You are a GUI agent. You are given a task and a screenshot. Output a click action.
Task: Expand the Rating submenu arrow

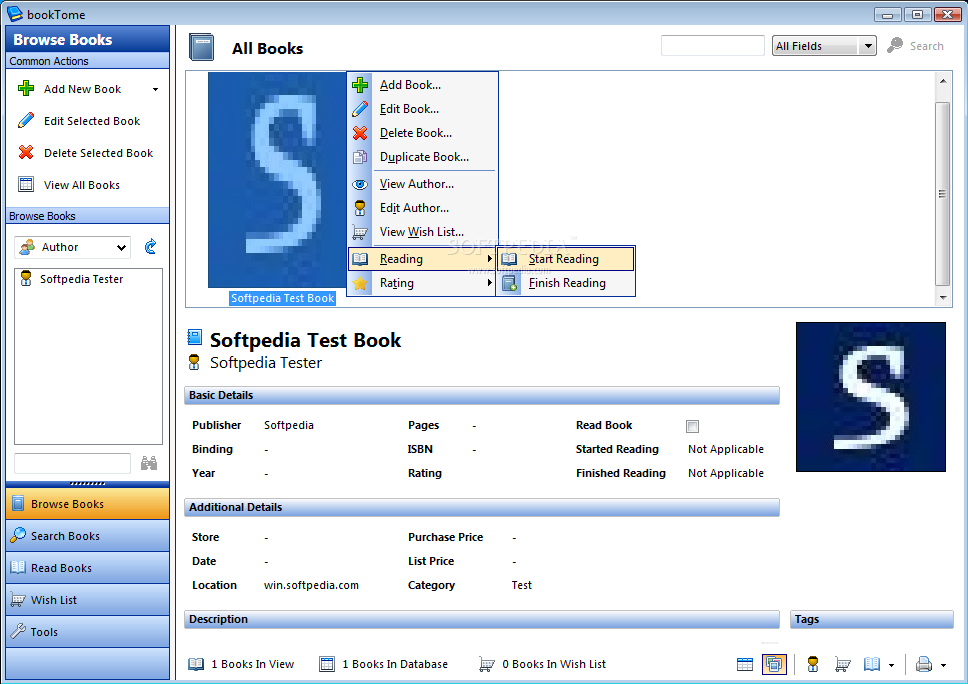pyautogui.click(x=490, y=283)
